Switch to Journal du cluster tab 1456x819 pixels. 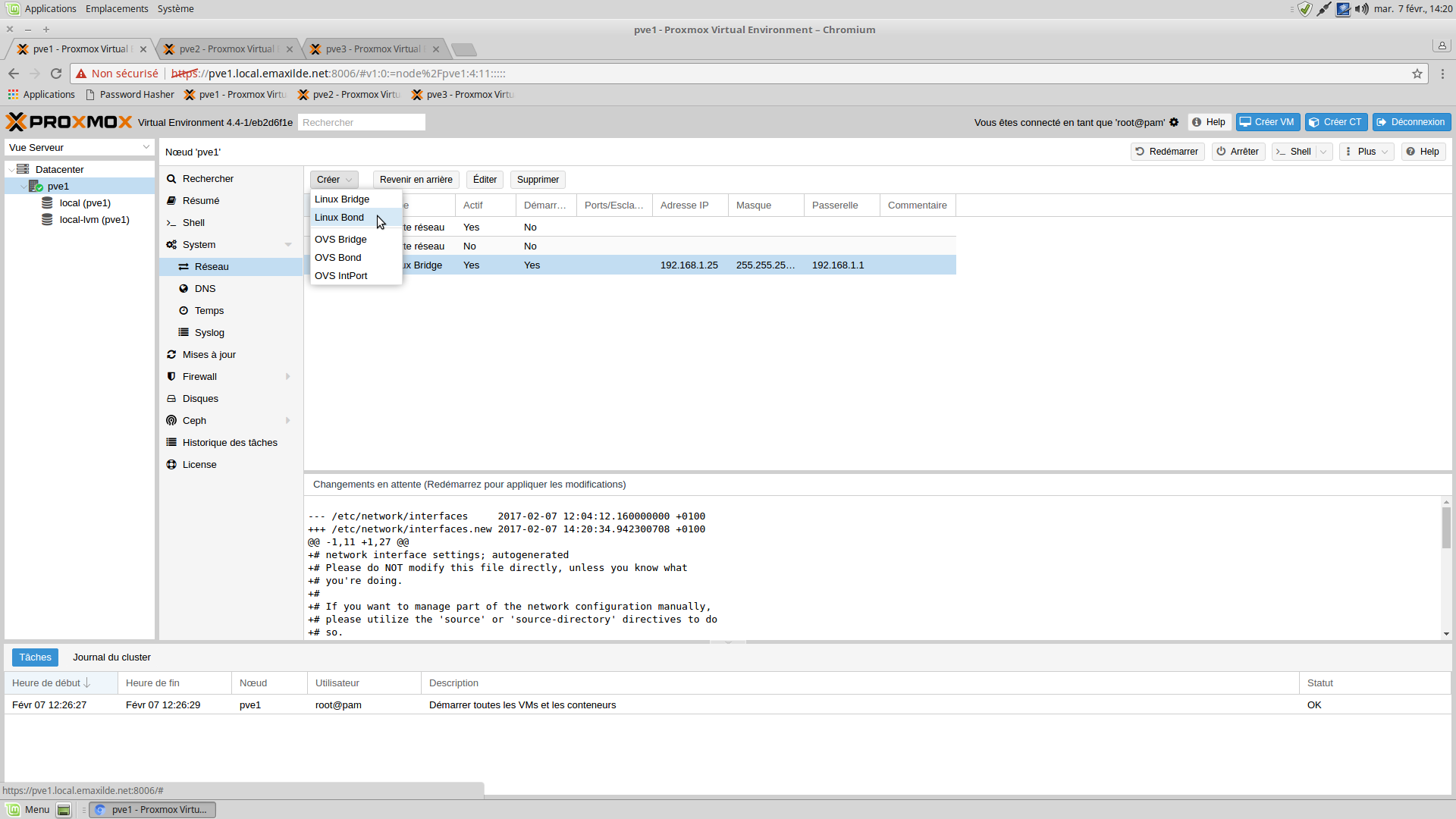111,657
